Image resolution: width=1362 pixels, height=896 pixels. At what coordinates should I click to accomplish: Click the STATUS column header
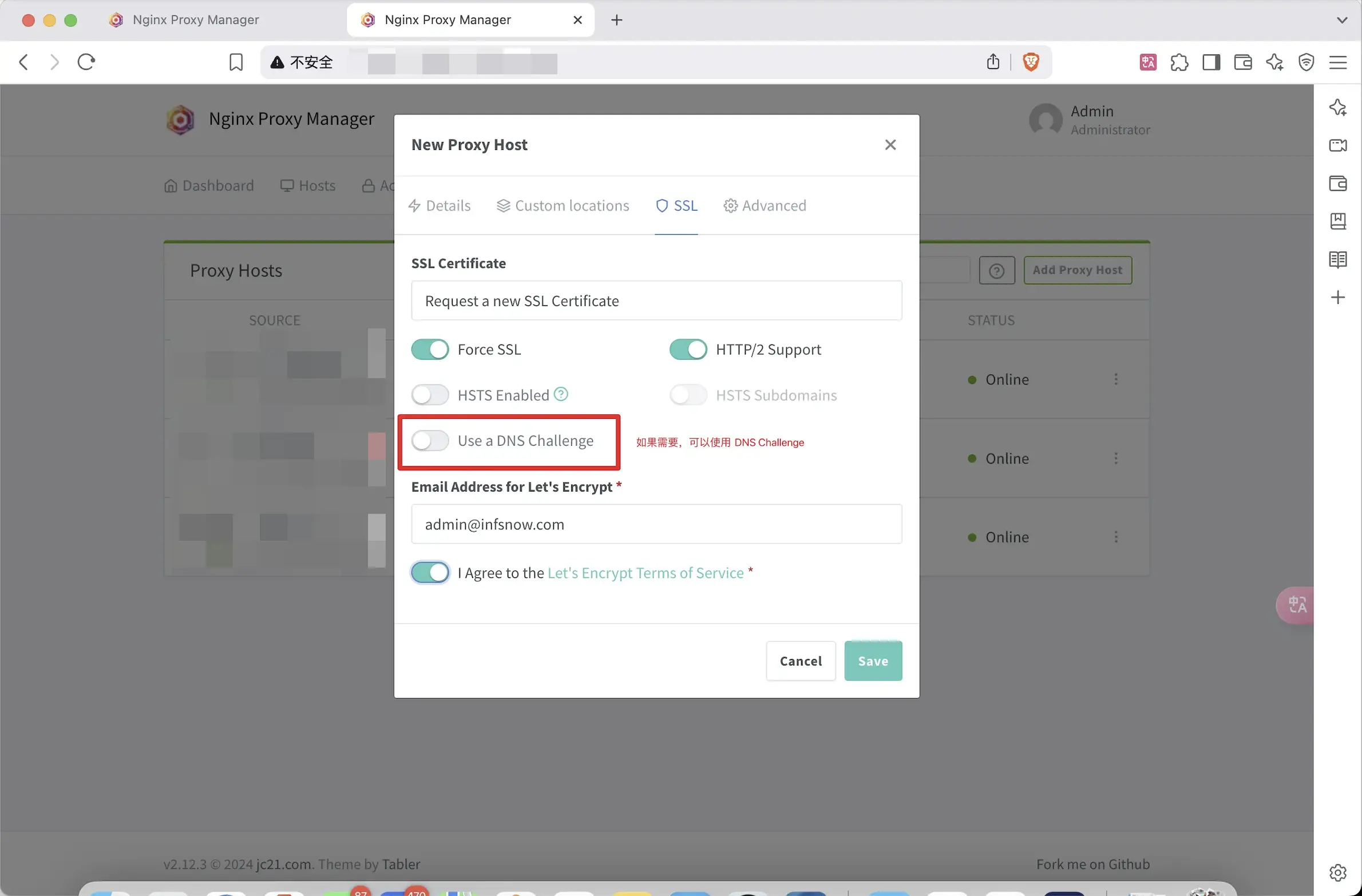click(991, 320)
